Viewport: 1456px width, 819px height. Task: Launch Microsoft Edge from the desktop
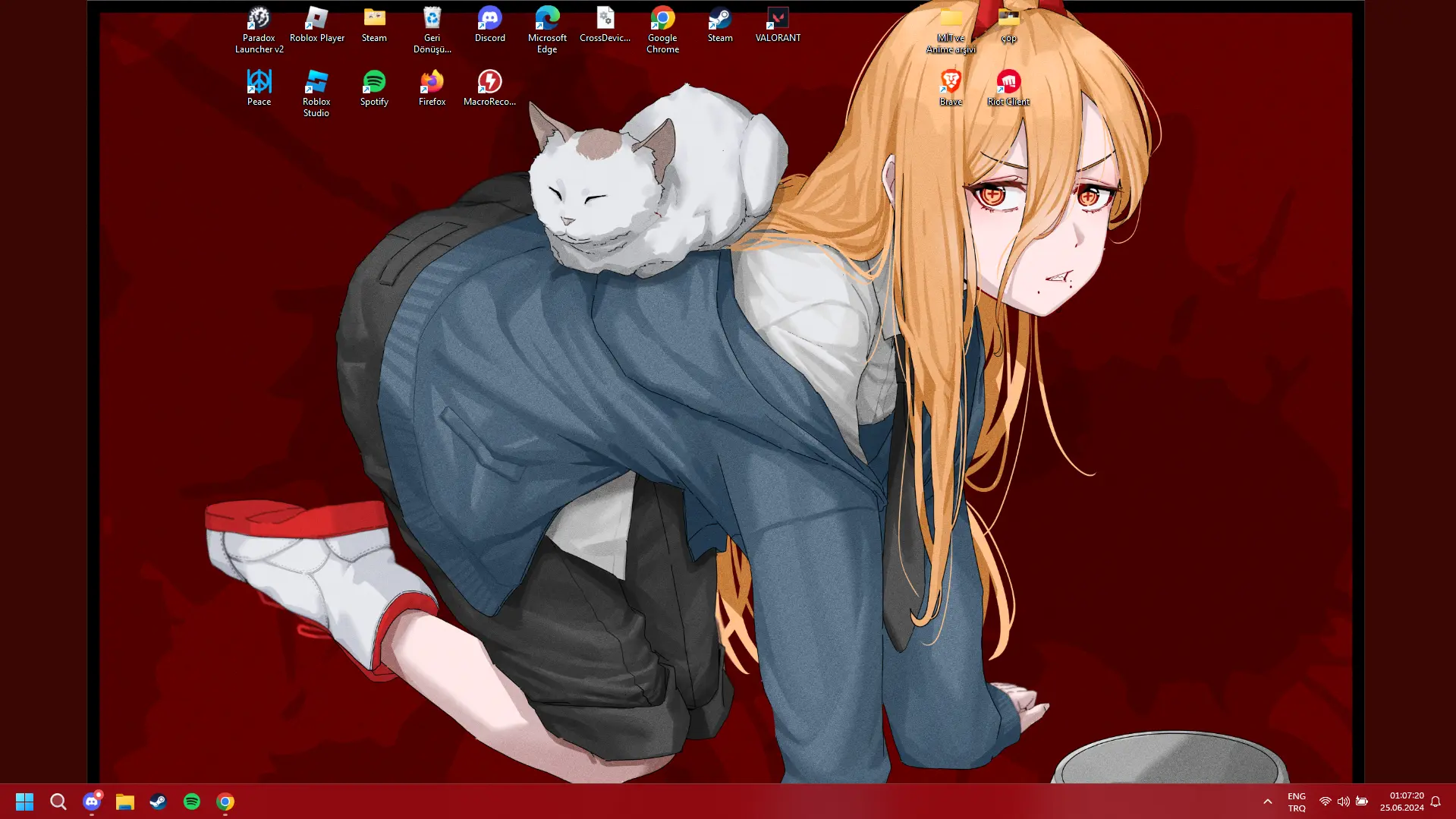tap(547, 30)
